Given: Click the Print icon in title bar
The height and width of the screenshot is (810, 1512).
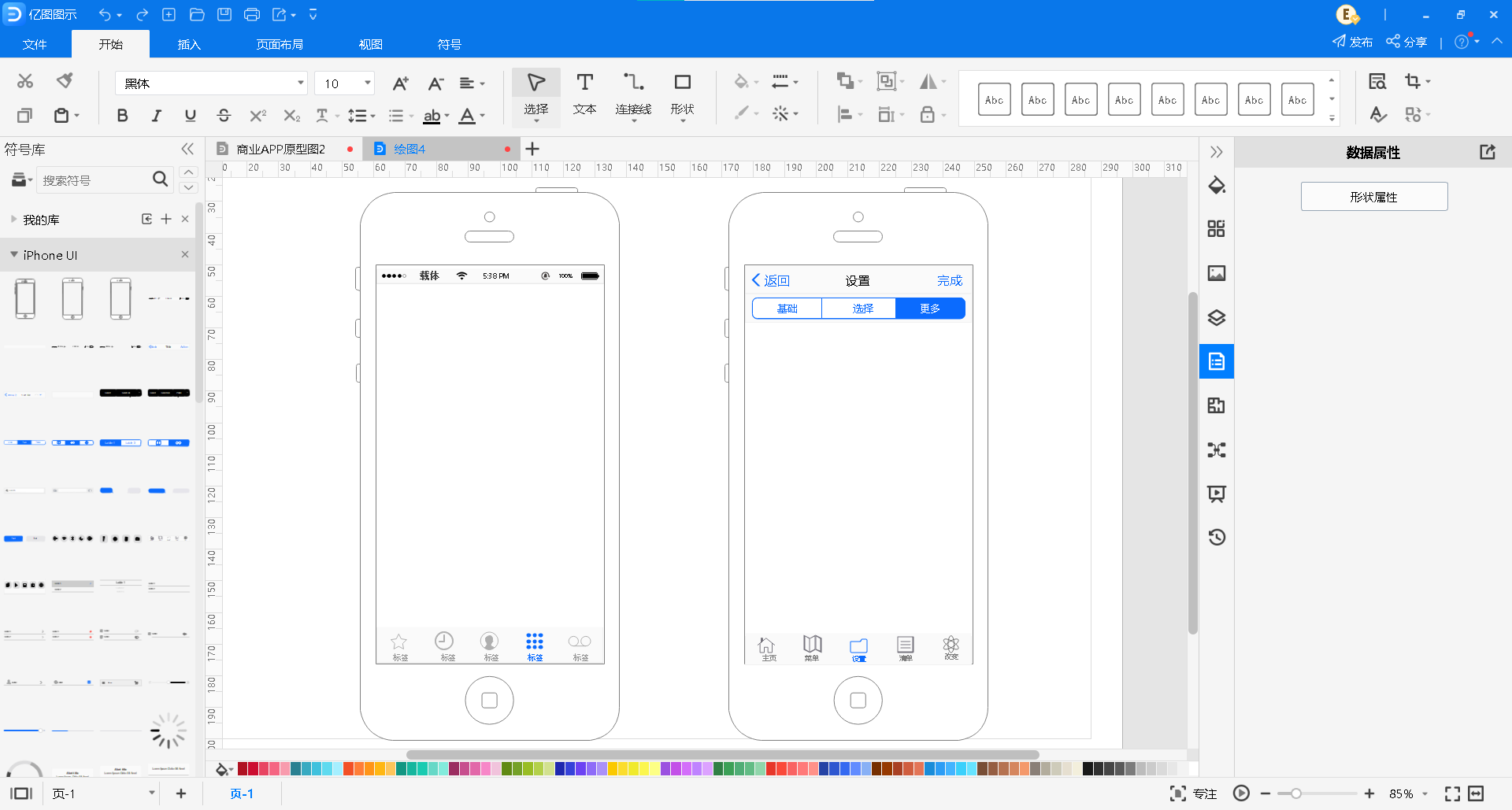Looking at the screenshot, I should [x=252, y=14].
